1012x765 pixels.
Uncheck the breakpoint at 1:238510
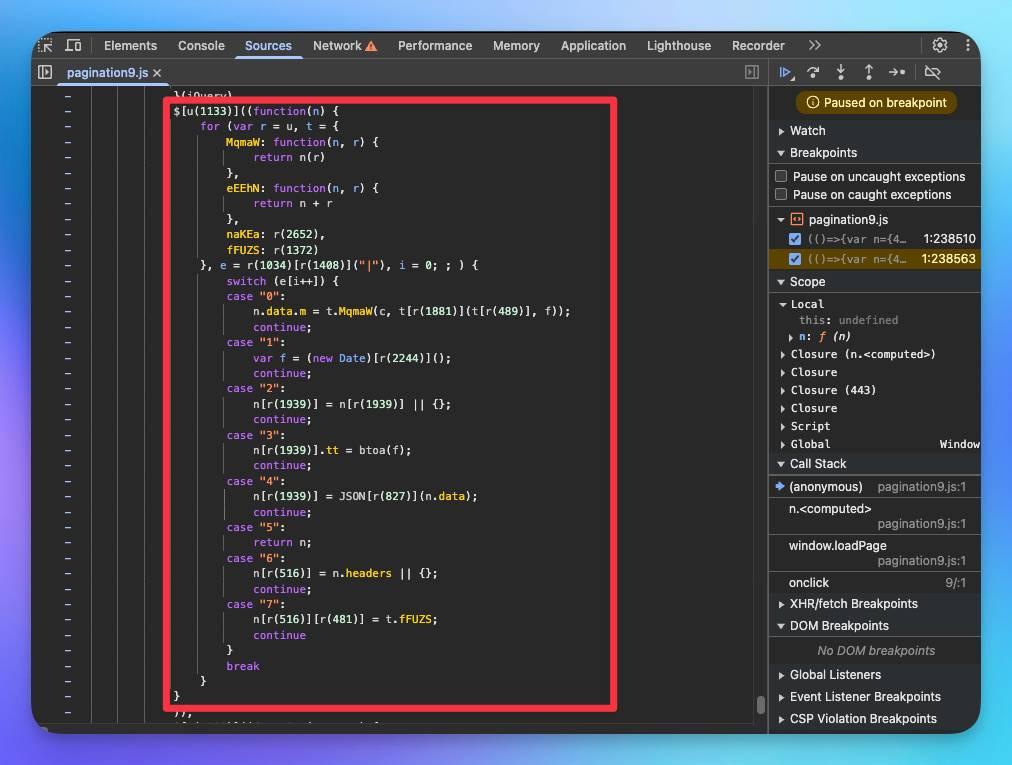click(x=795, y=239)
